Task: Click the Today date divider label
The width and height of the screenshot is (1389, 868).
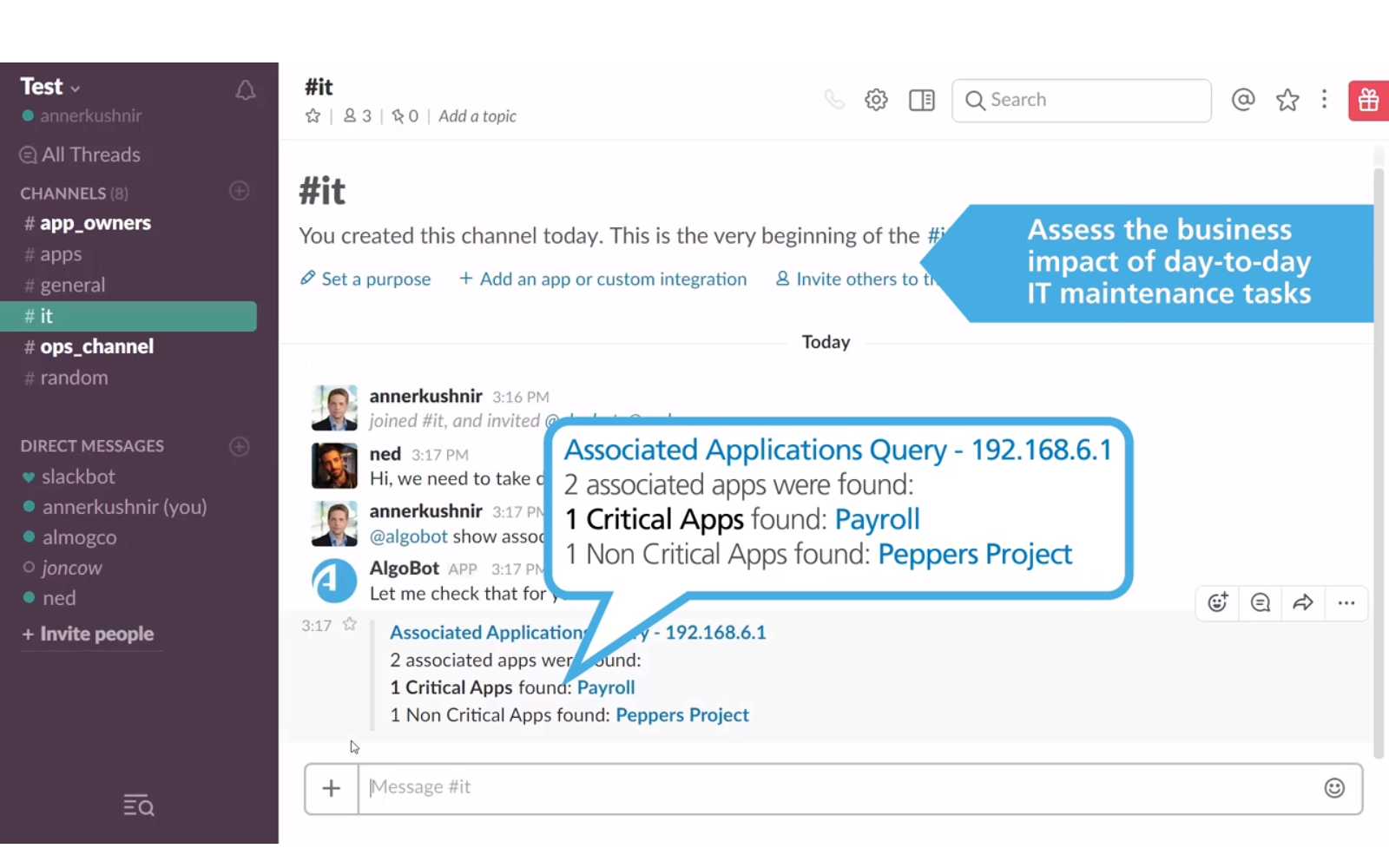Action: (826, 342)
